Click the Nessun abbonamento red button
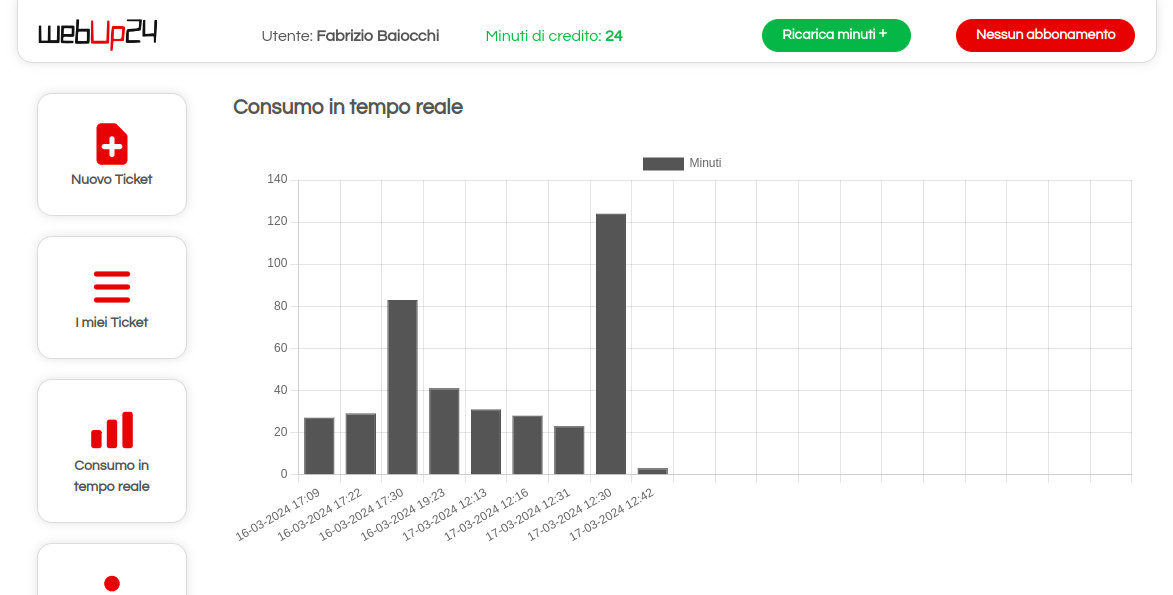 1045,35
